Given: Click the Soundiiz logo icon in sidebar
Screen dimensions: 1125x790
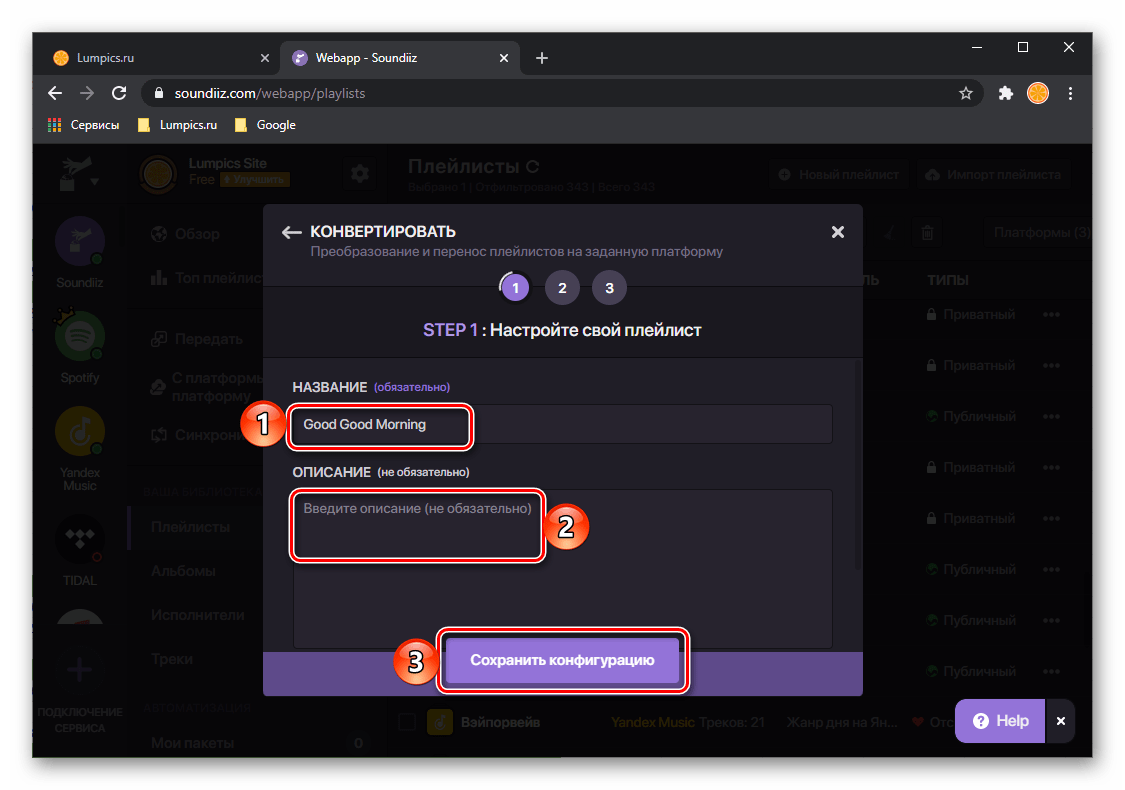Looking at the screenshot, I should click(x=80, y=242).
